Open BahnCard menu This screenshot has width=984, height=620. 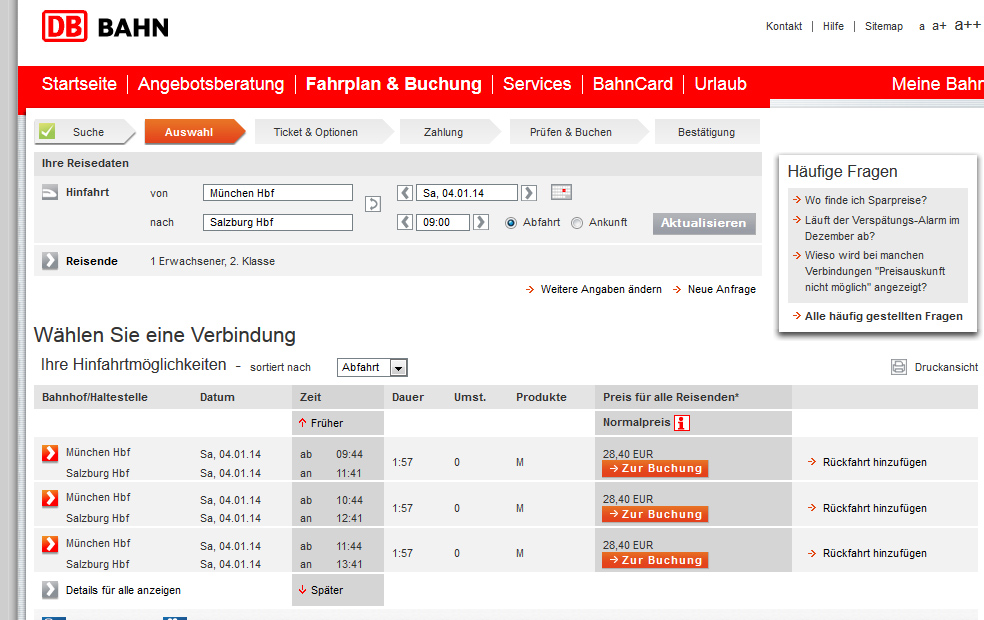[633, 84]
